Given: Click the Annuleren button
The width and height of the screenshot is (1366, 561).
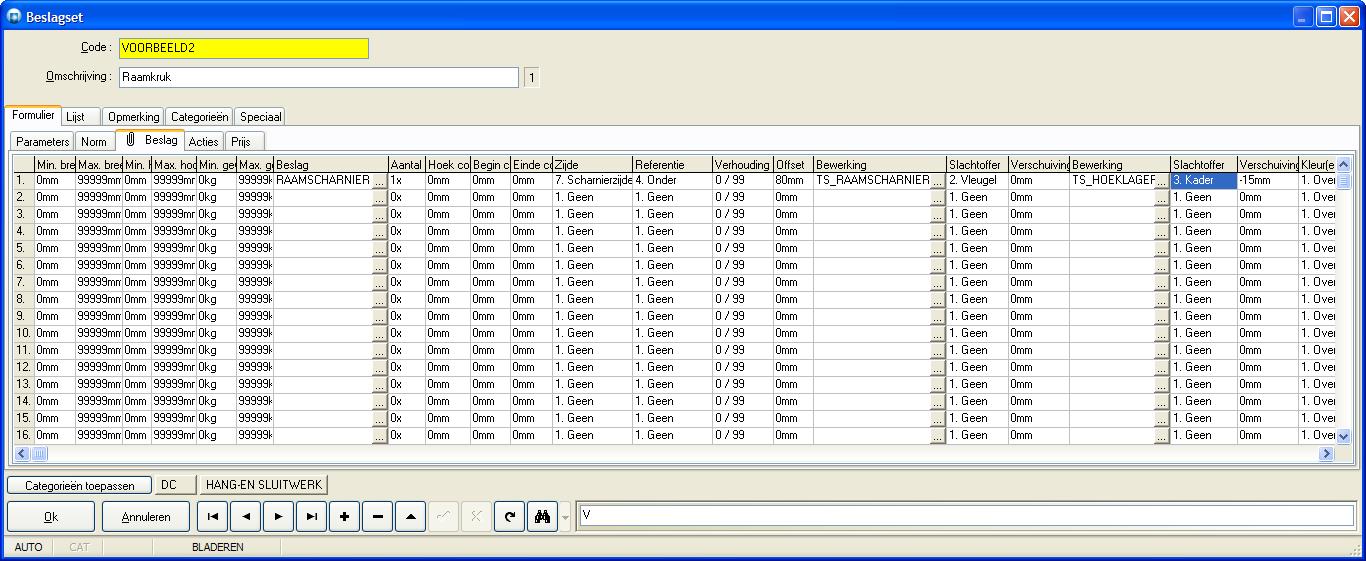Looking at the screenshot, I should (x=146, y=517).
